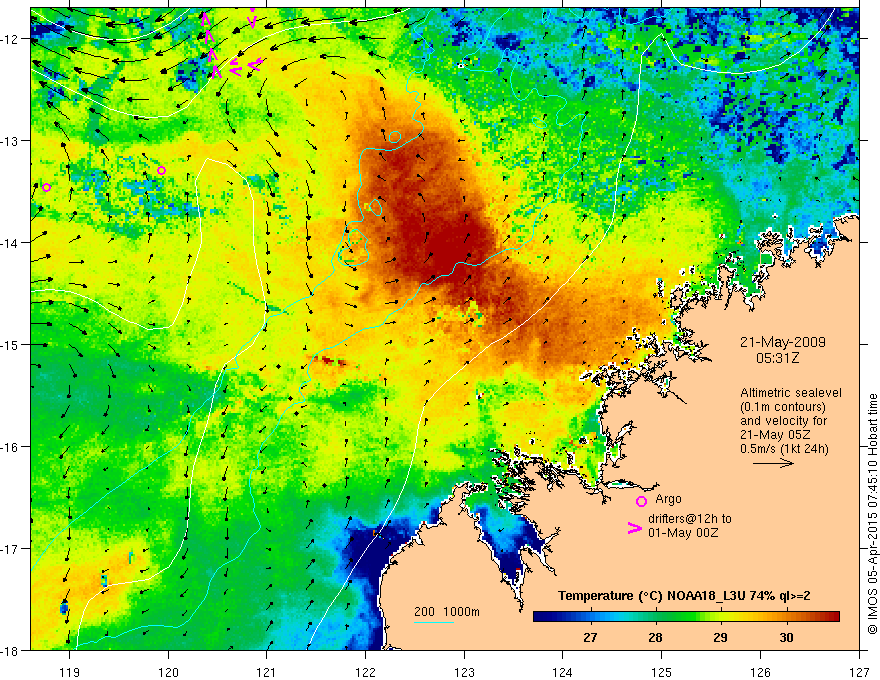The image size is (880, 680).
Task: Click the -15 latitude axis label
Action: (x=11, y=344)
